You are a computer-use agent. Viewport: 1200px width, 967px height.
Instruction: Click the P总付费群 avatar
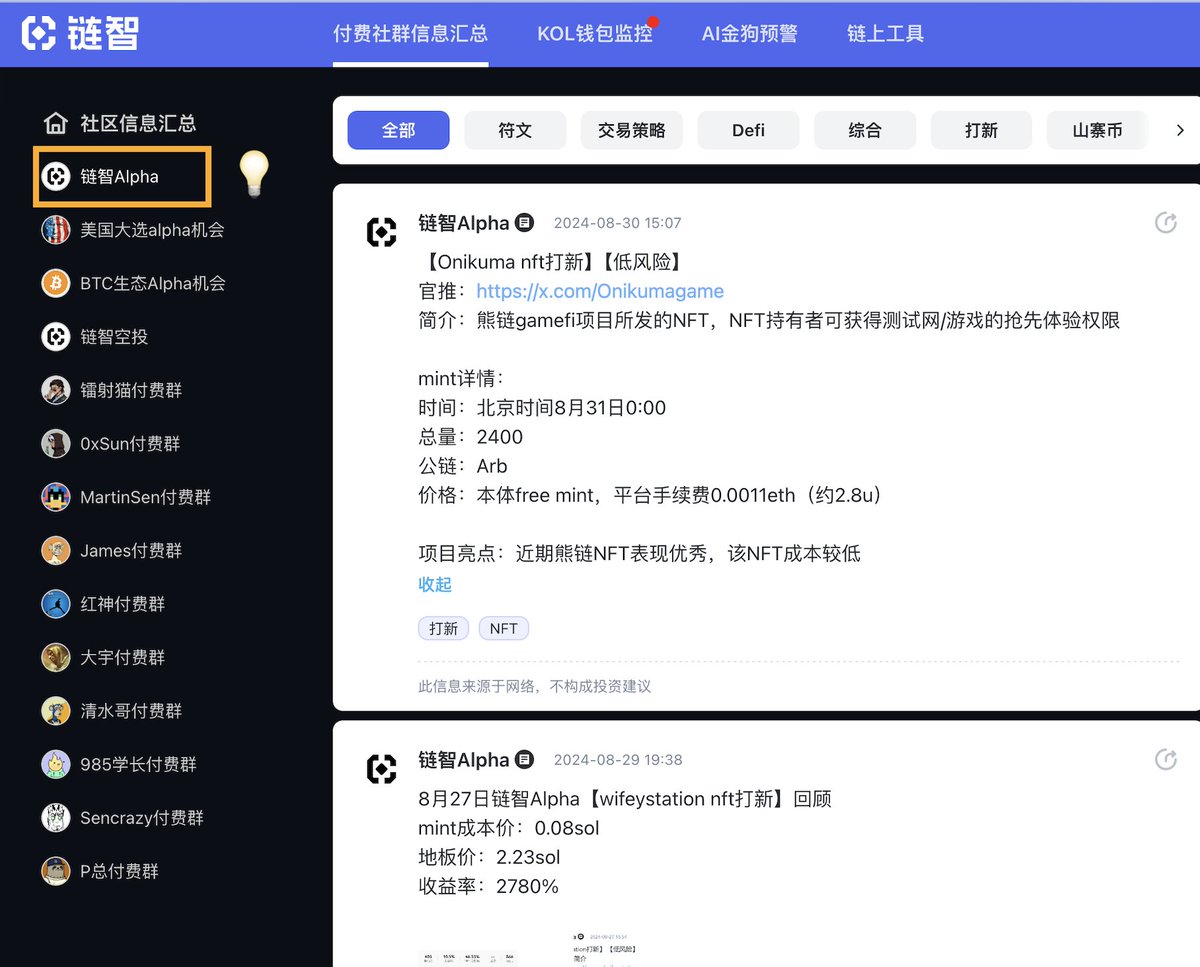(x=55, y=872)
